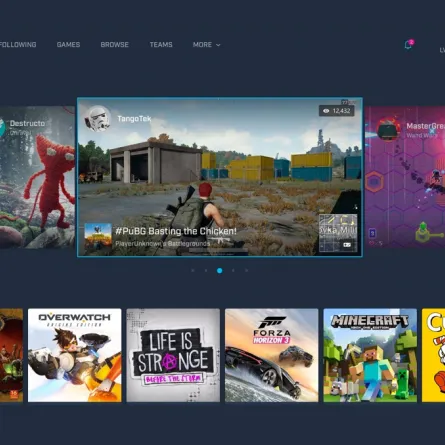Image resolution: width=445 pixels, height=445 pixels.
Task: Click the TangoTek streamer name
Action: coord(134,119)
